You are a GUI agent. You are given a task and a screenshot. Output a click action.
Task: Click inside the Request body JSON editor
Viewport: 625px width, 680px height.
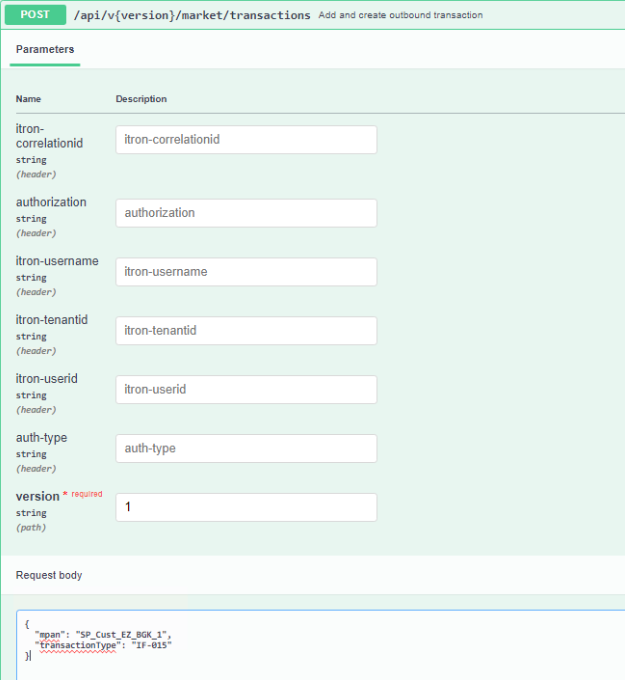tap(321, 644)
